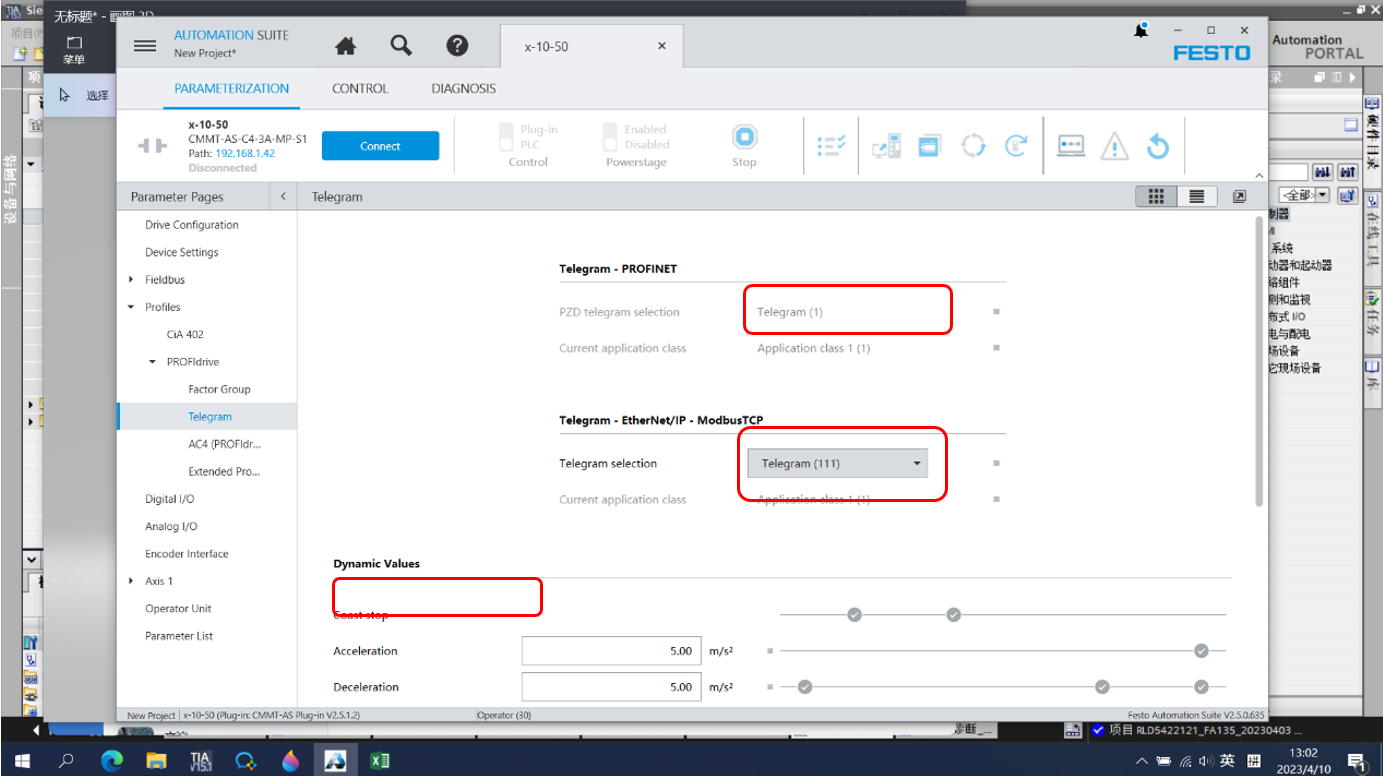Click the 192.168.1.42 path link
1383x776 pixels.
pos(245,154)
